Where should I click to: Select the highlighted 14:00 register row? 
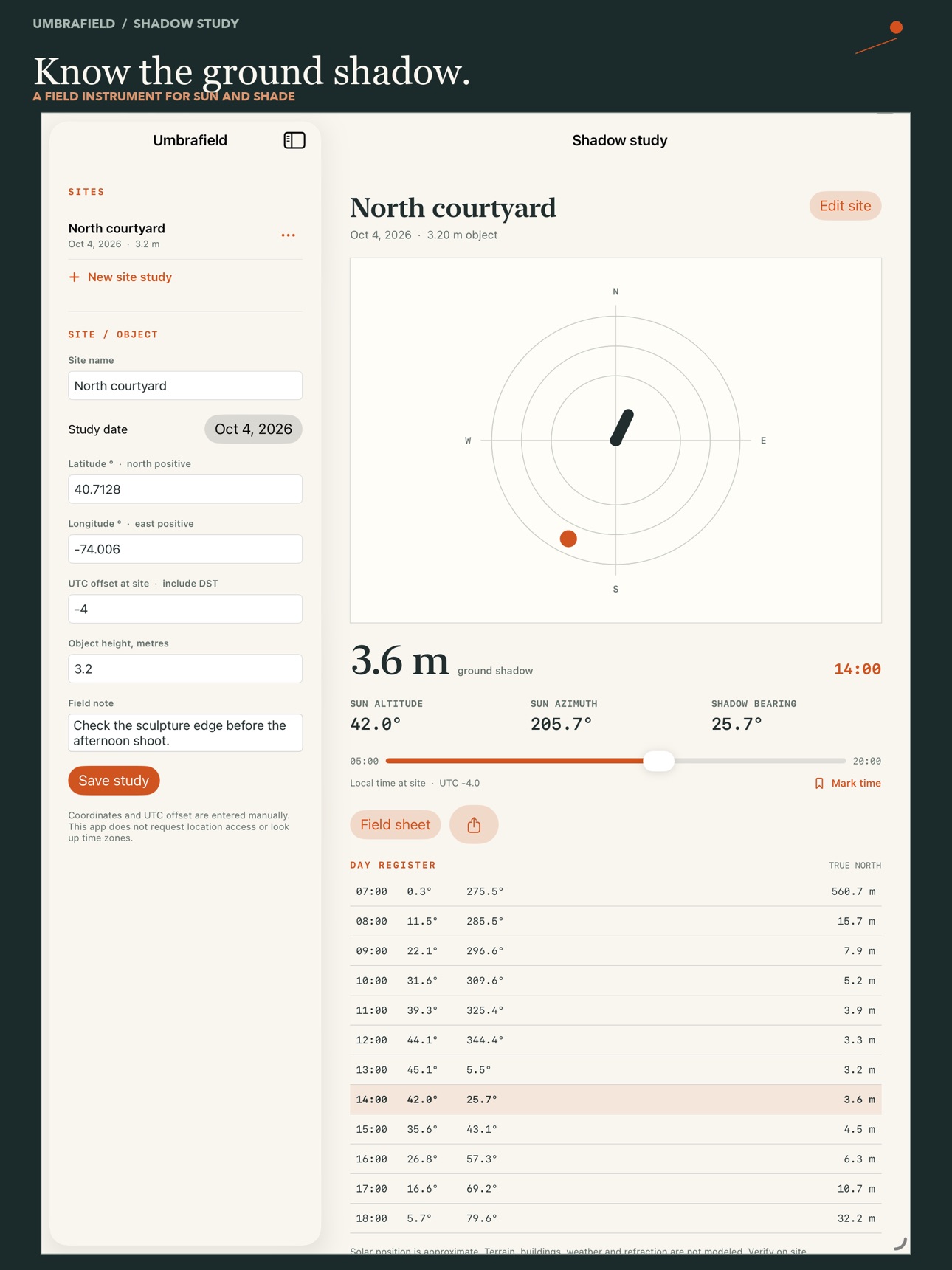pyautogui.click(x=615, y=1100)
